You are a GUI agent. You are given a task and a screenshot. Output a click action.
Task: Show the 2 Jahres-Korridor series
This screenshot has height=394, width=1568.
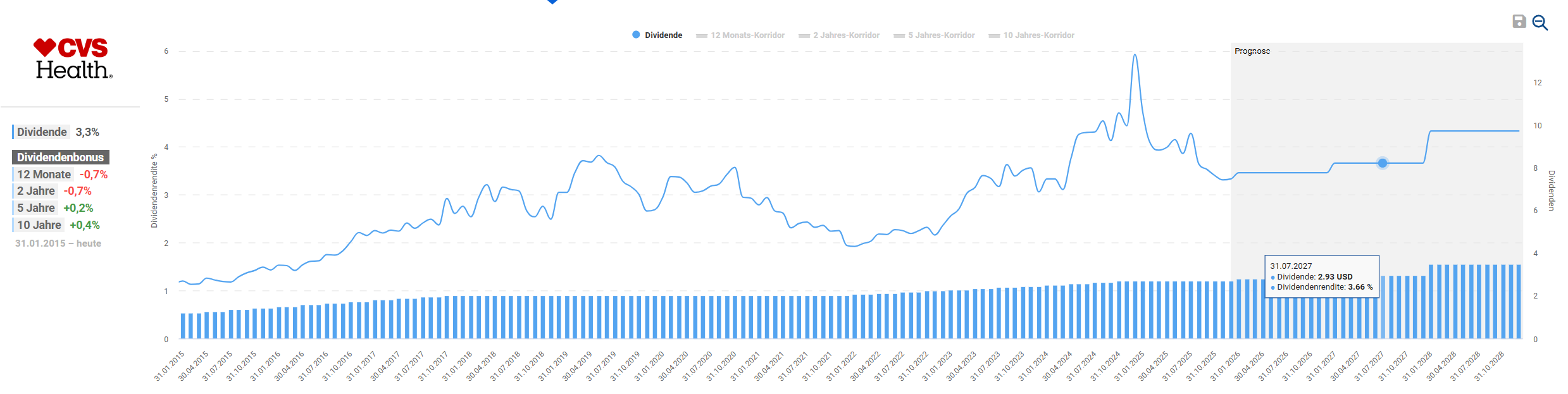839,35
